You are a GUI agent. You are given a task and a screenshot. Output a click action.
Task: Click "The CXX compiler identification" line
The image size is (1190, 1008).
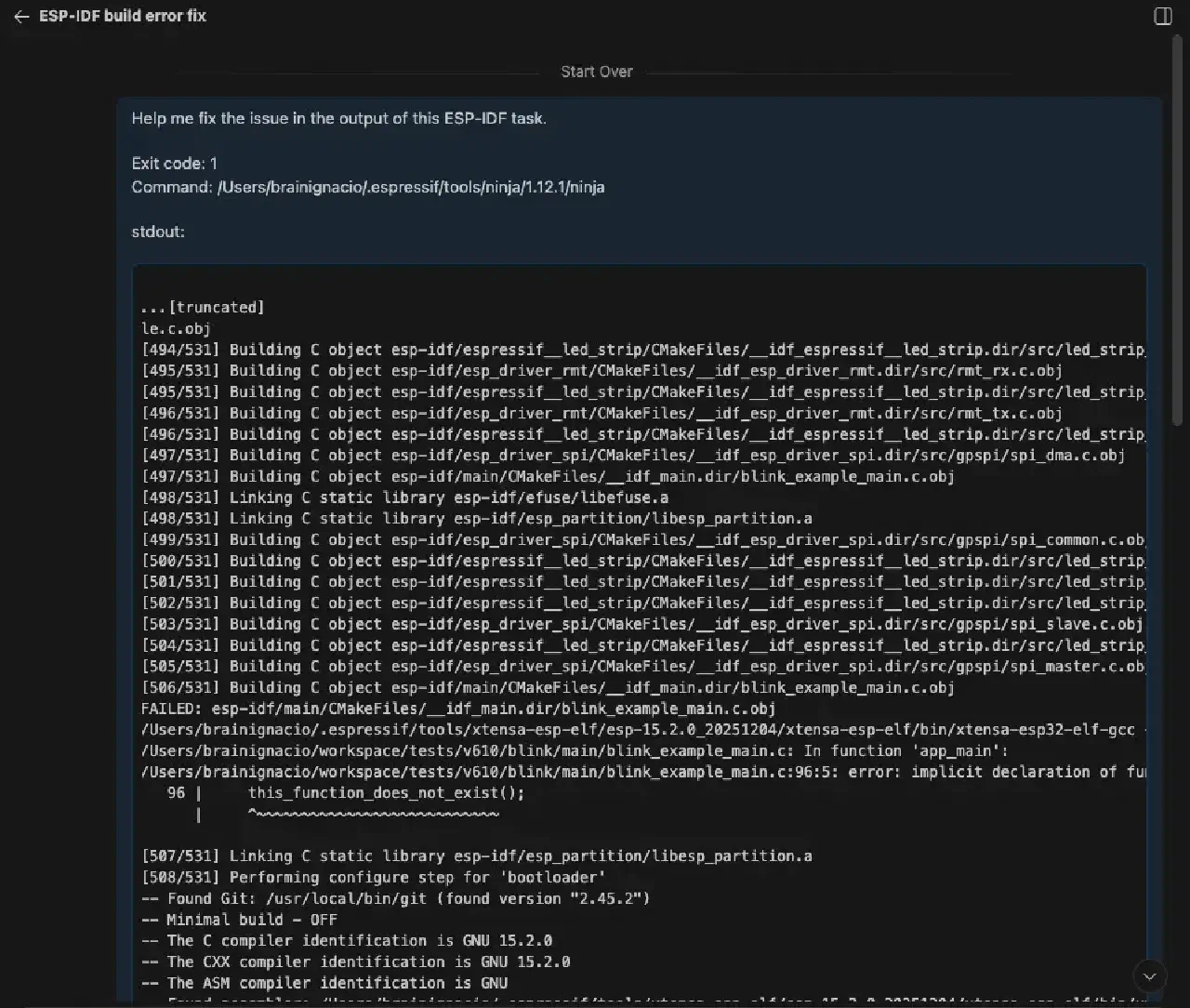pos(356,962)
